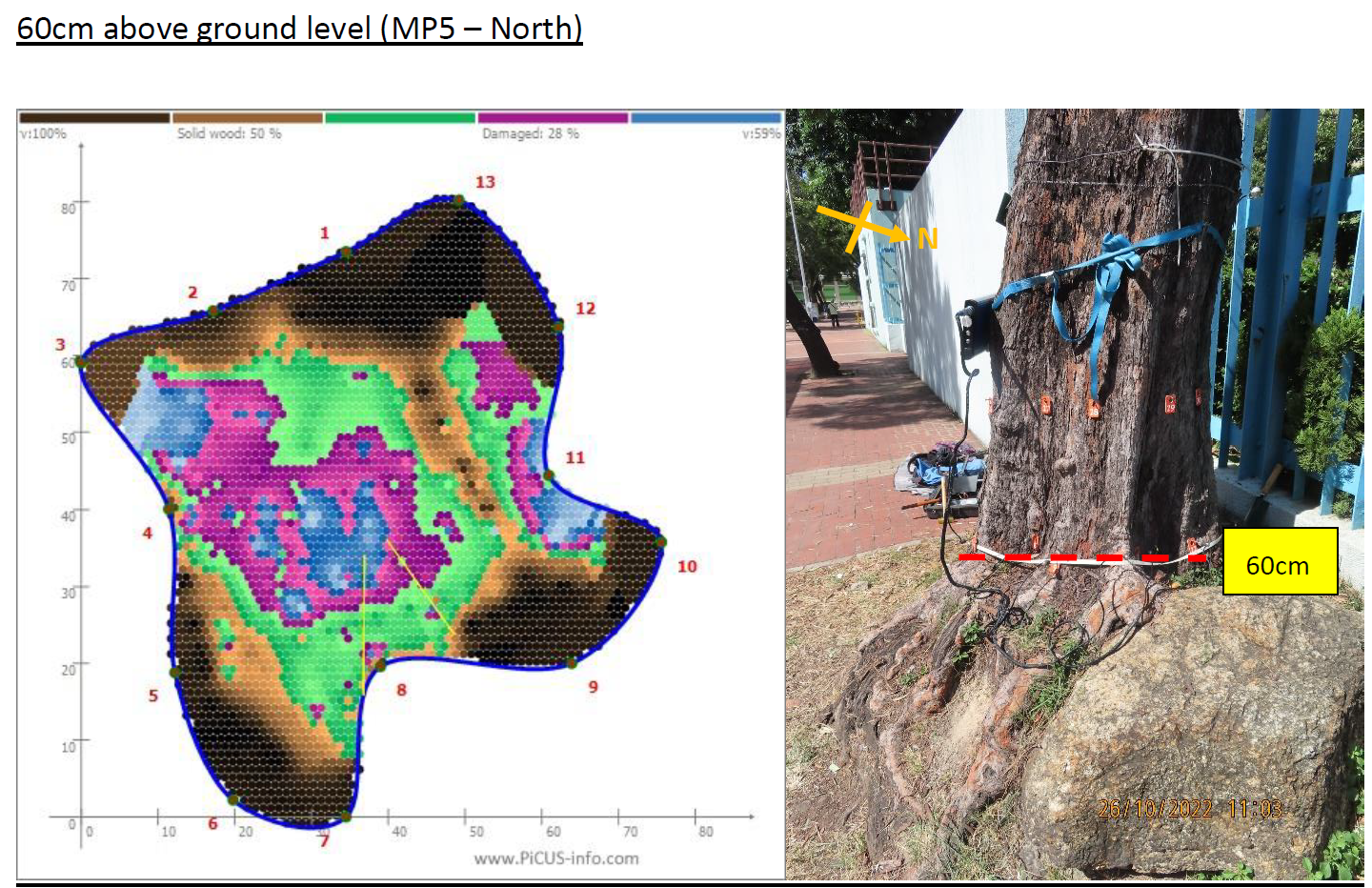
Task: Click the magenta damaged legend bar
Action: tap(553, 118)
